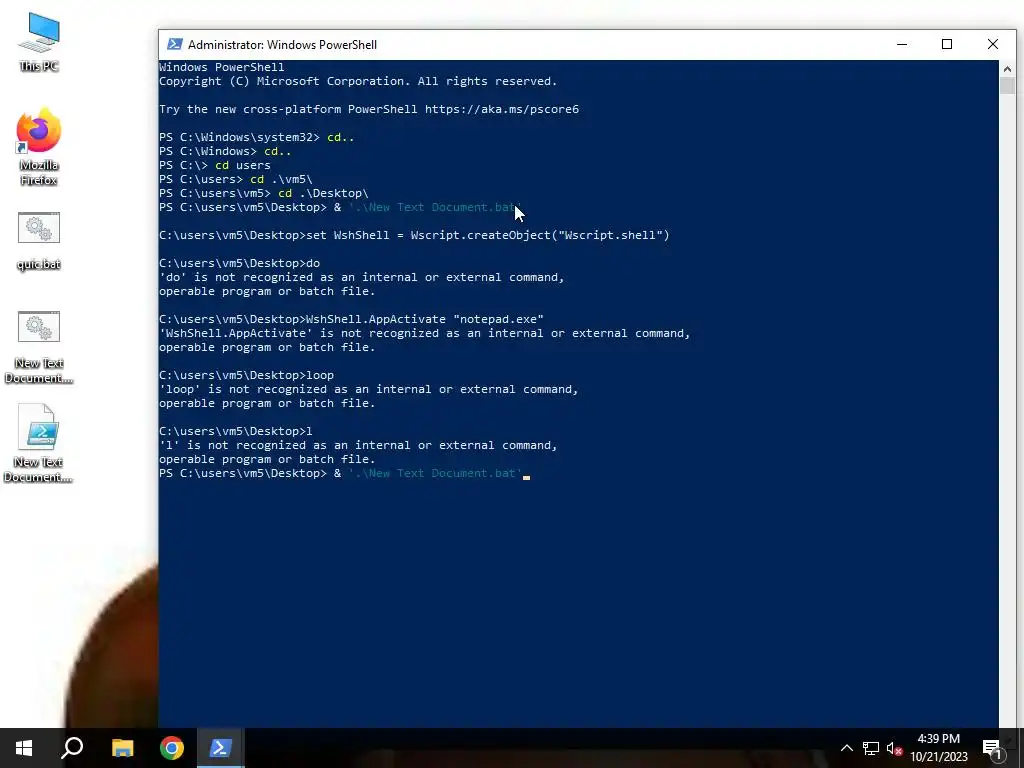Screen dimensions: 1024x768
Task: Open File Explorer from the taskbar
Action: click(122, 748)
